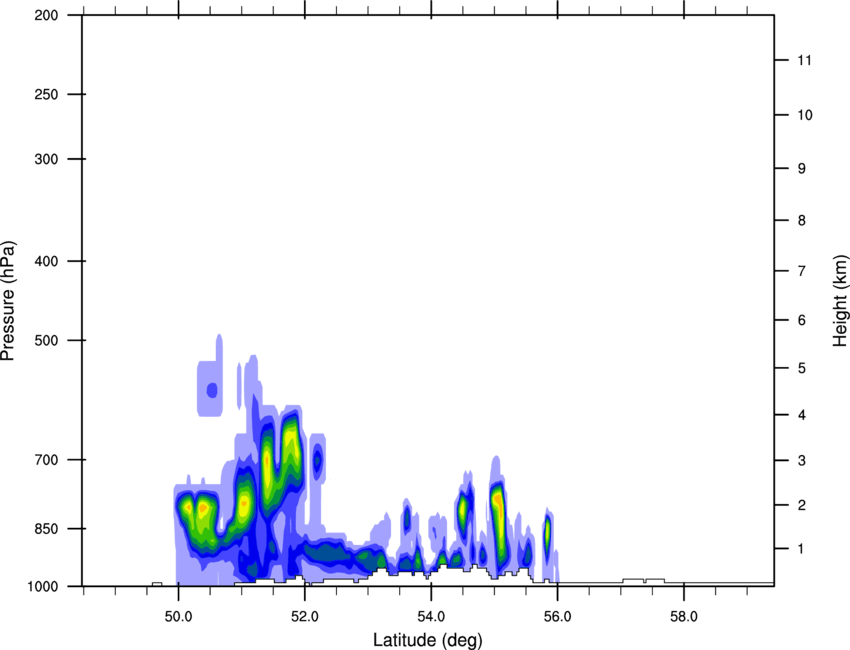Image resolution: width=850 pixels, height=650 pixels.
Task: Click the 'Height (km)' axis title
Action: point(840,301)
